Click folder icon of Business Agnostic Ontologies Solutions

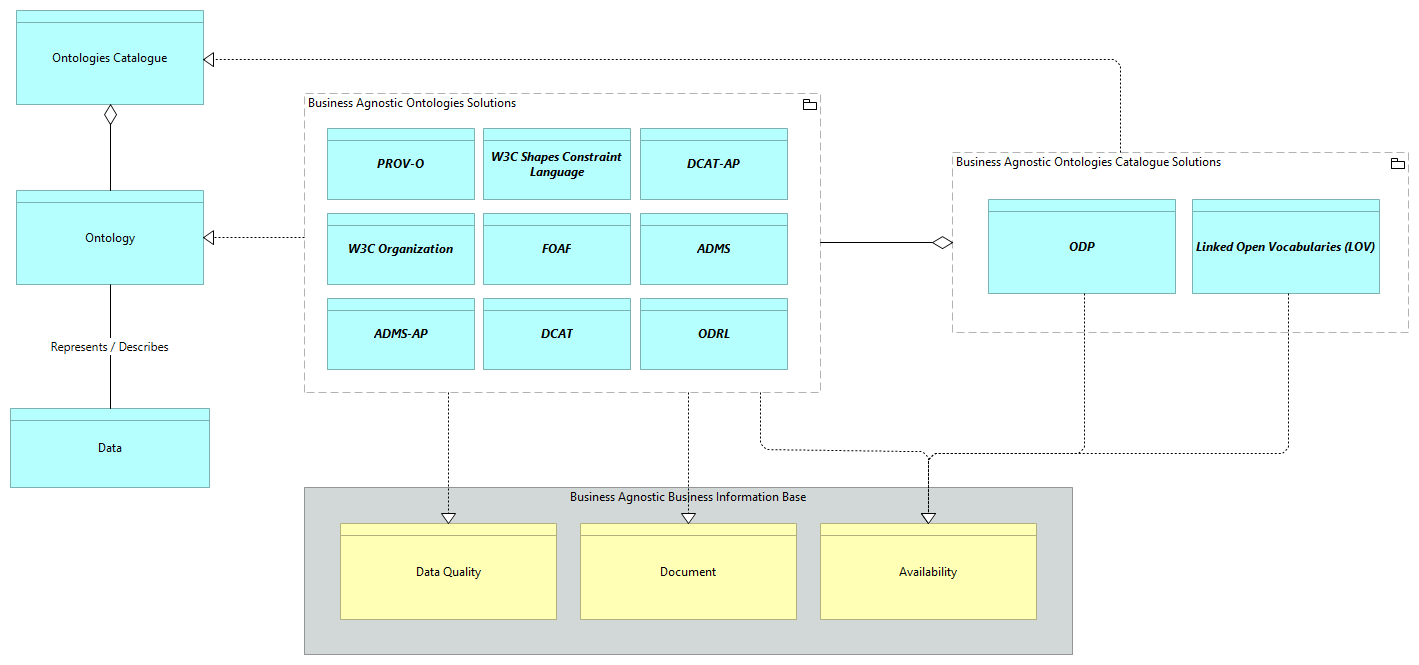(810, 104)
